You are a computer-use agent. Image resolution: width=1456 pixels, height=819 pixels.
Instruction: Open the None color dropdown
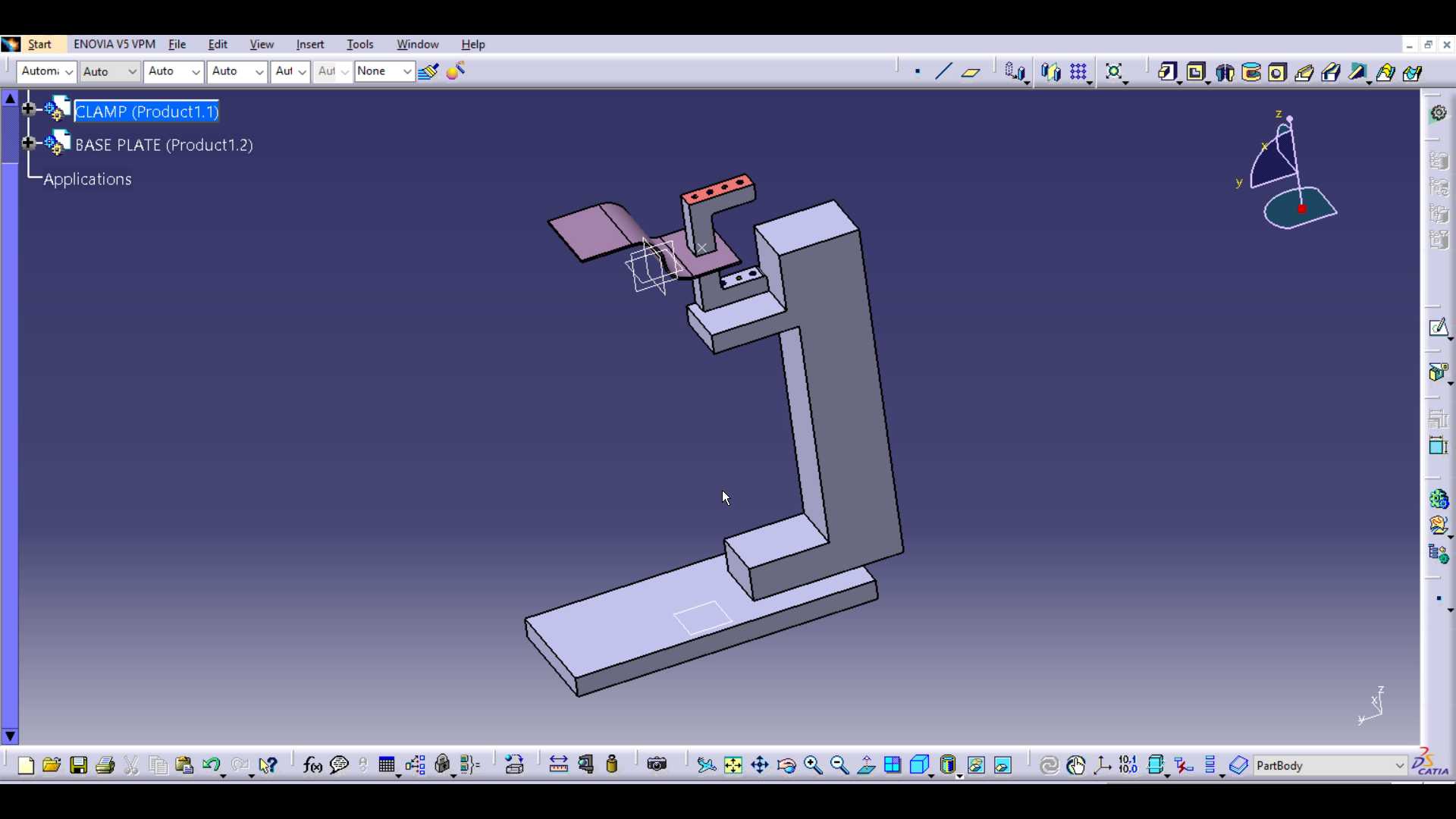pyautogui.click(x=384, y=71)
